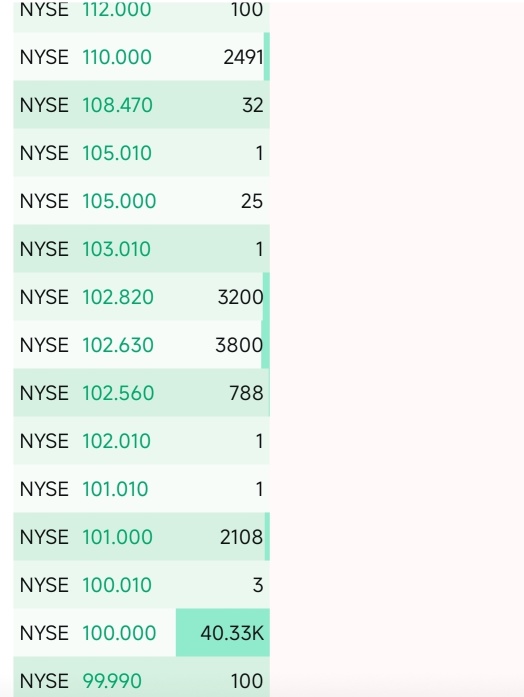524x697 pixels.
Task: Select the 105.000 bid with 25 shares
Action: (x=141, y=200)
